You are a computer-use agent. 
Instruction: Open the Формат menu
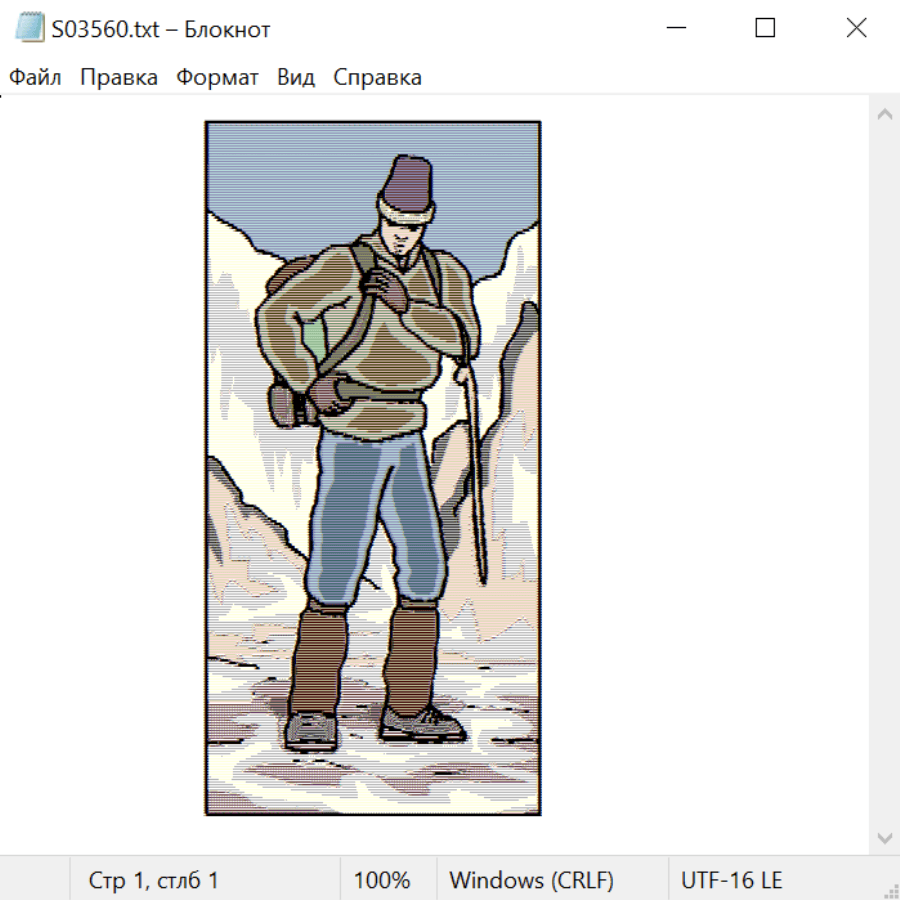[x=217, y=78]
